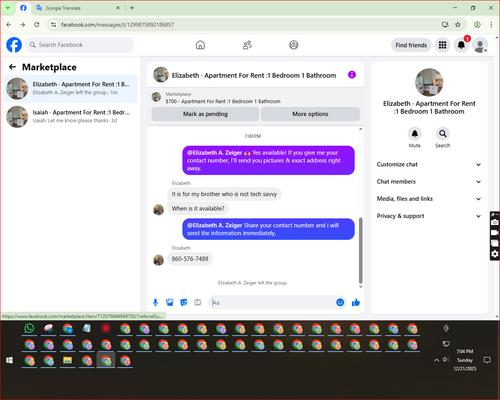
Task: Open the Home feed icon
Action: 200,45
